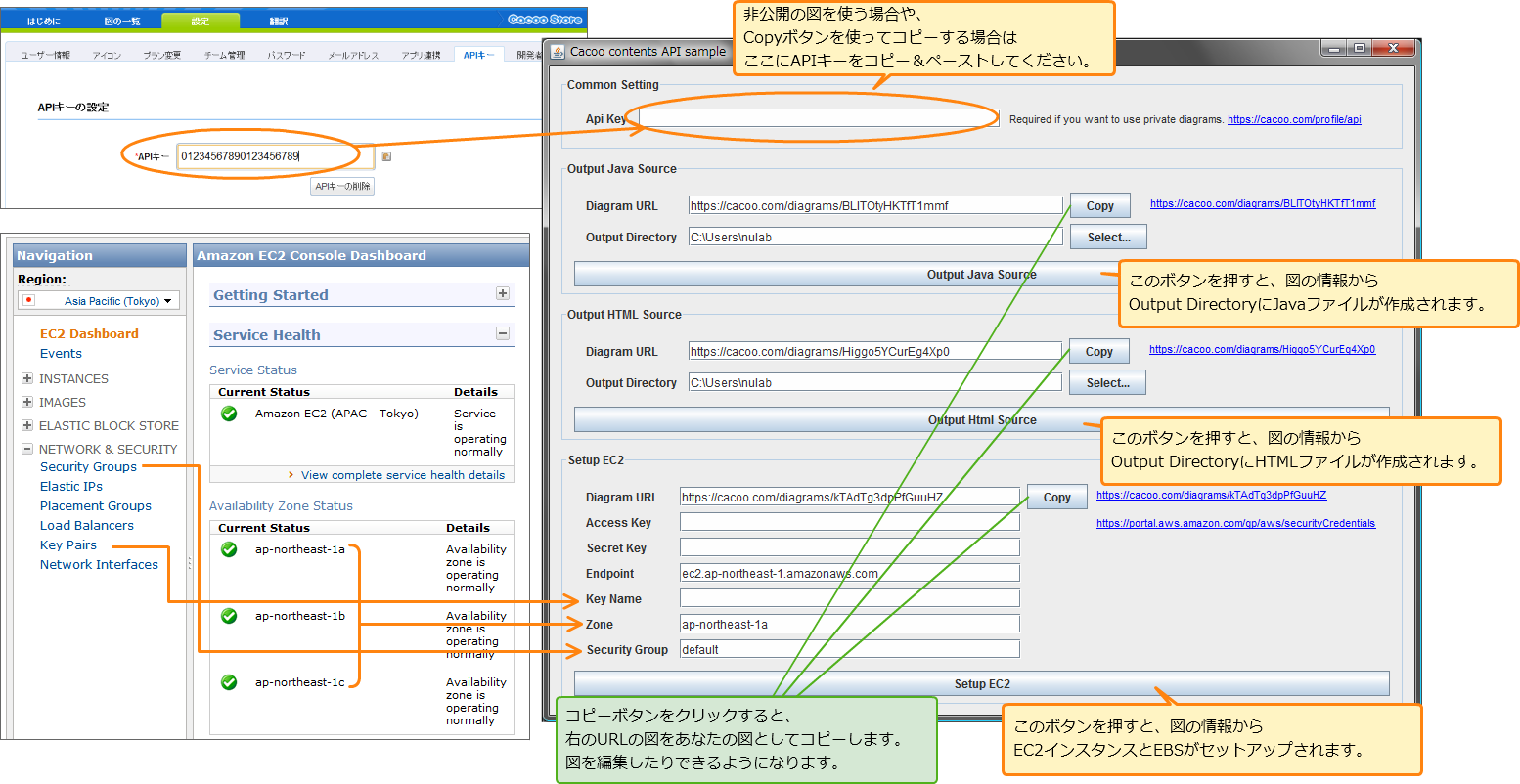Open the Region dropdown showing Asia Pacific (Tokyo)
The height and width of the screenshot is (784, 1520).
99,301
